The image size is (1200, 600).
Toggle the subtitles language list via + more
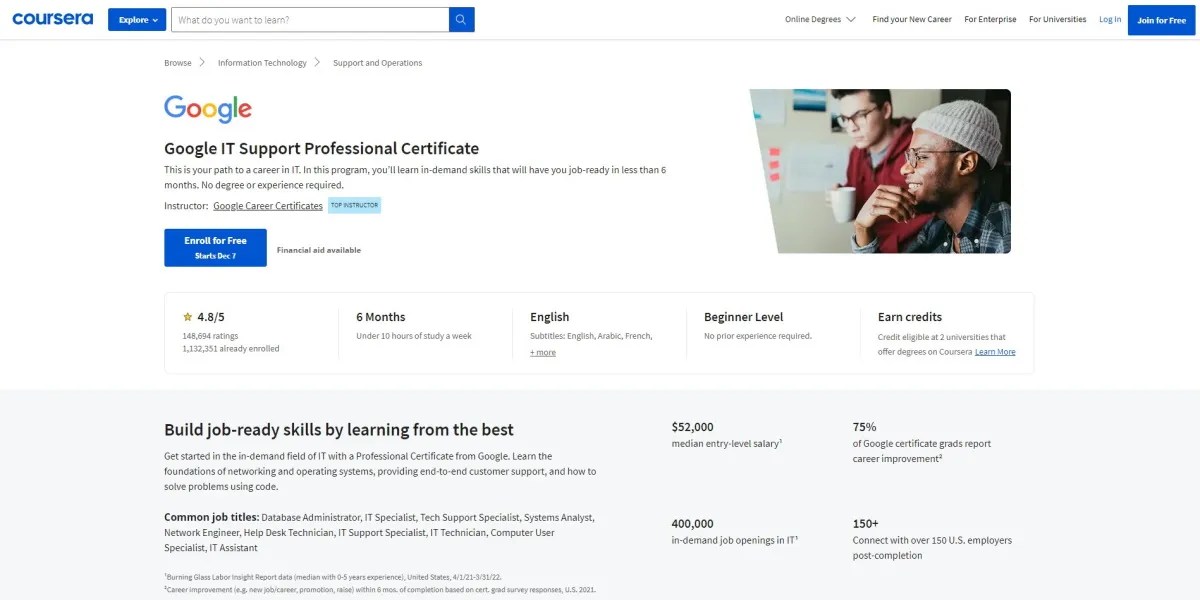(541, 352)
